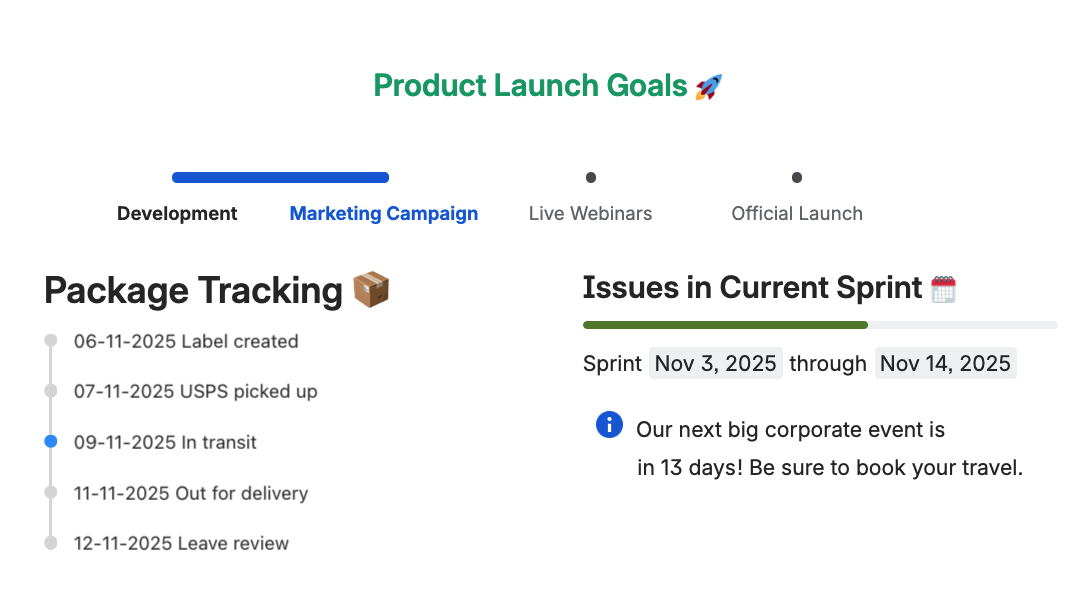The width and height of the screenshot is (1086, 610).
Task: Click the calendar emoji beside Sprint heading
Action: coord(943,289)
